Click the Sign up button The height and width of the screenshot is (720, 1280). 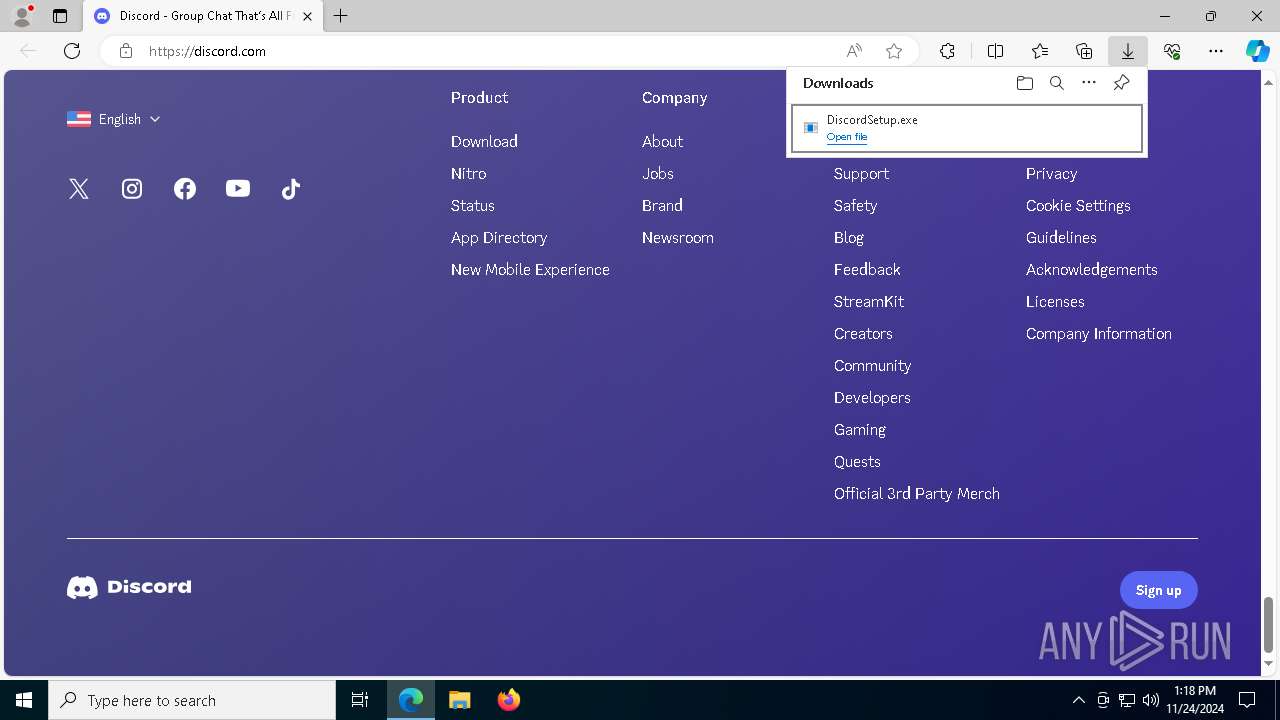coord(1158,590)
